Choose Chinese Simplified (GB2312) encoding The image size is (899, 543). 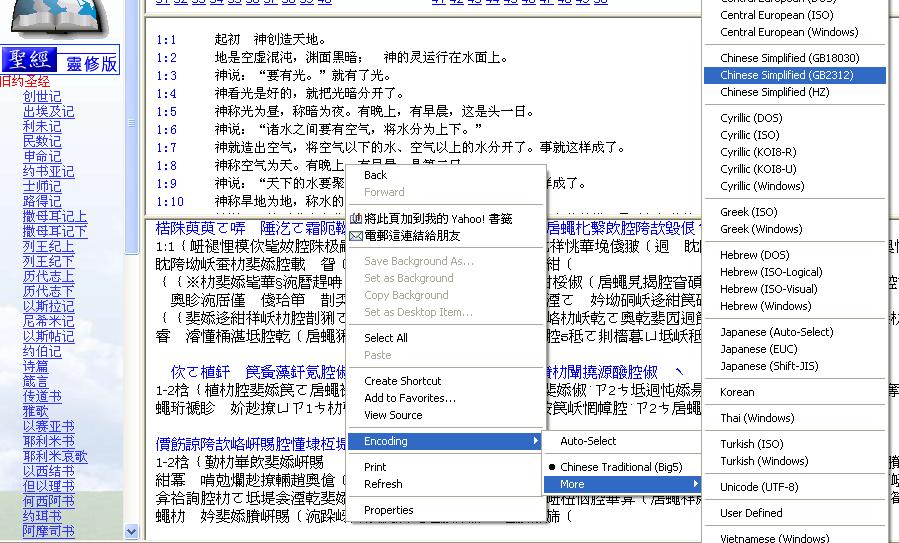(776, 75)
